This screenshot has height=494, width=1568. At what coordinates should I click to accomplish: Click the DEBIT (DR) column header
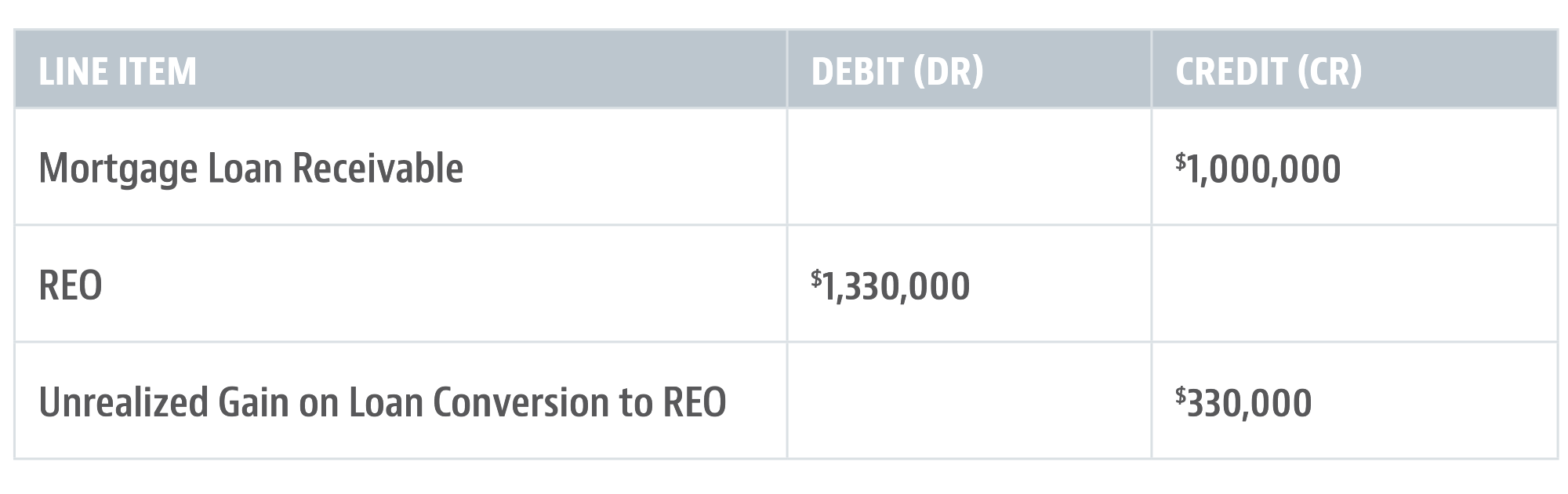[x=897, y=71]
